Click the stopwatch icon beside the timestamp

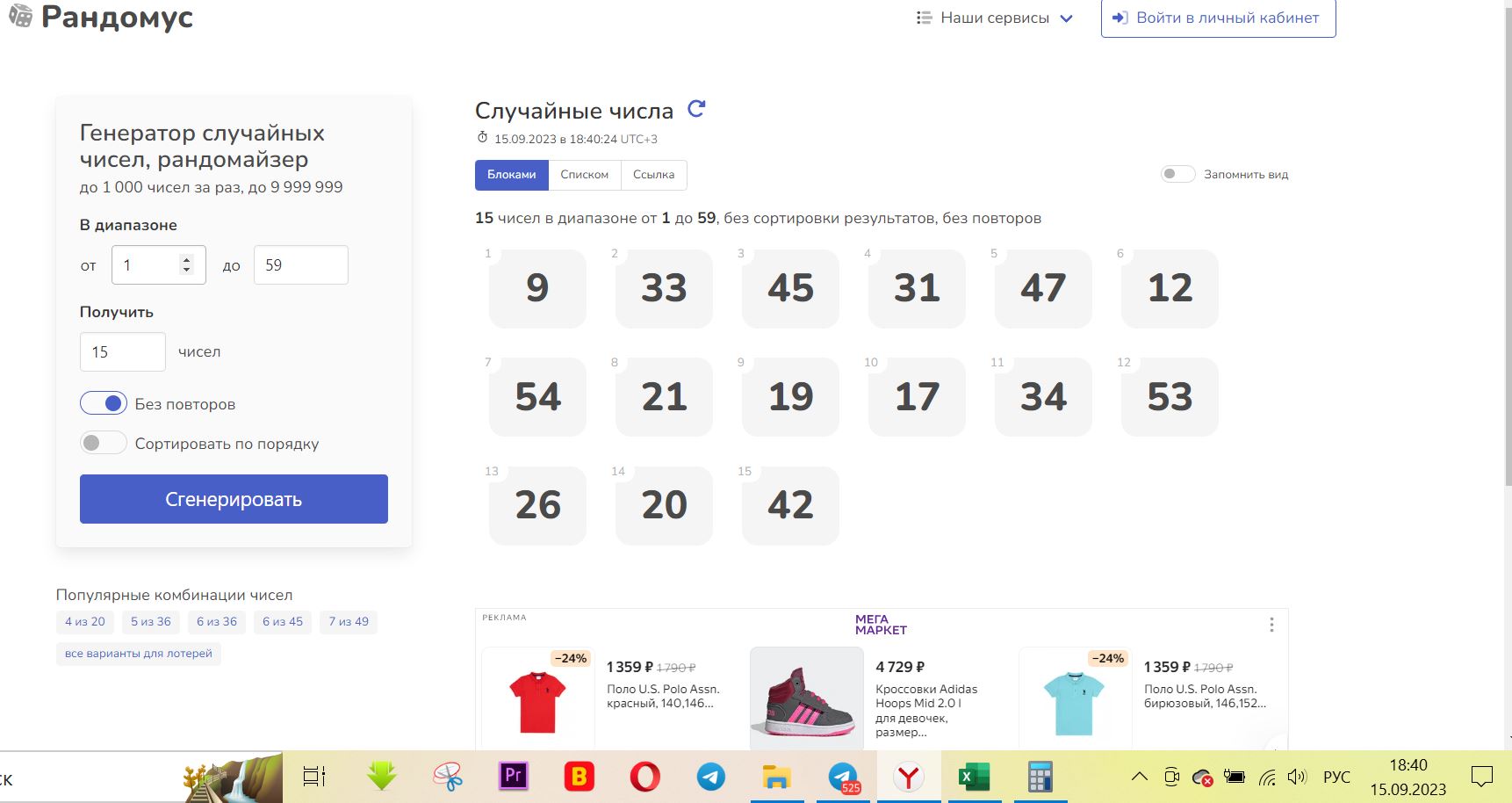point(482,138)
